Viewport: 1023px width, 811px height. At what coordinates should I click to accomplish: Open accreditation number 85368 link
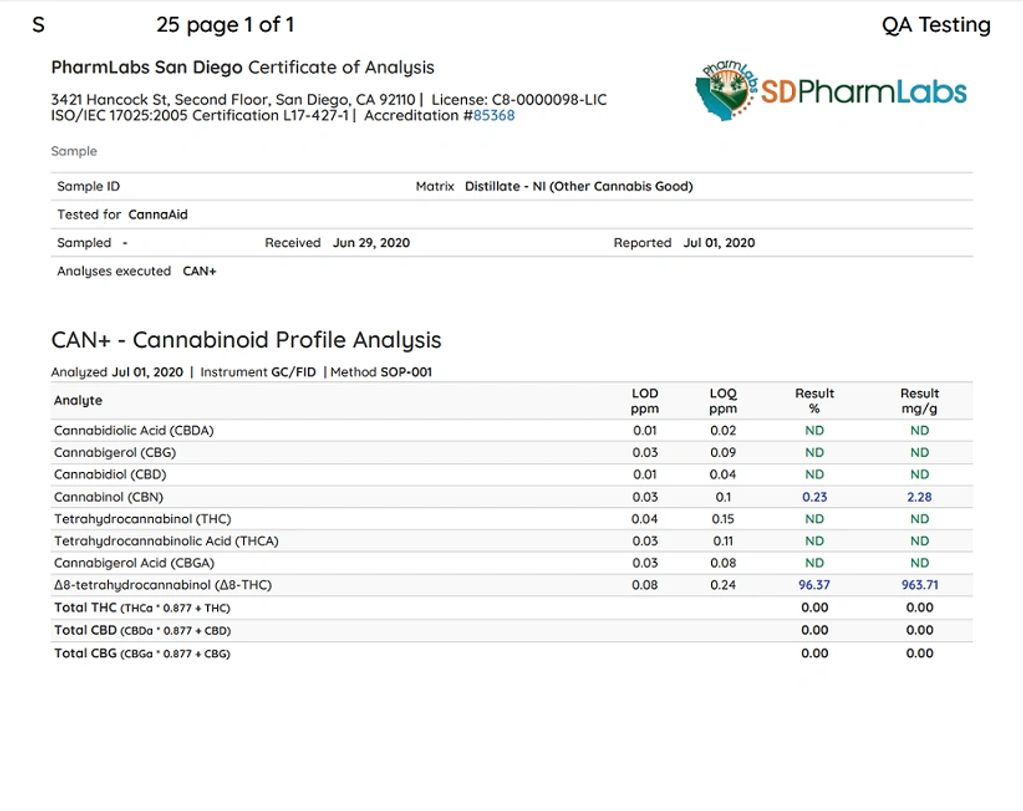[x=494, y=116]
